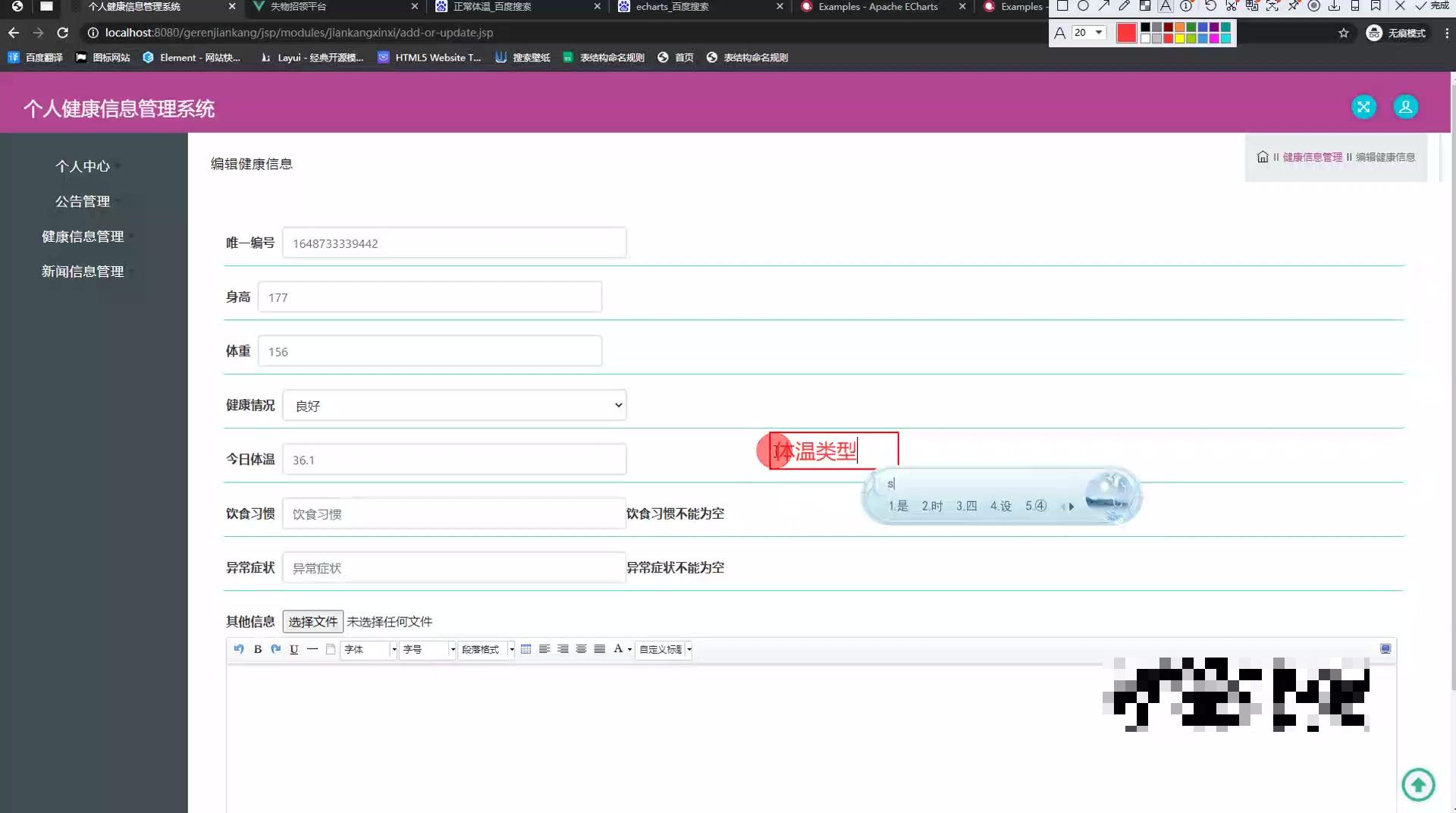Open 健康信息管理 in the sidebar
This screenshot has width=1456, height=813.
[x=83, y=237]
